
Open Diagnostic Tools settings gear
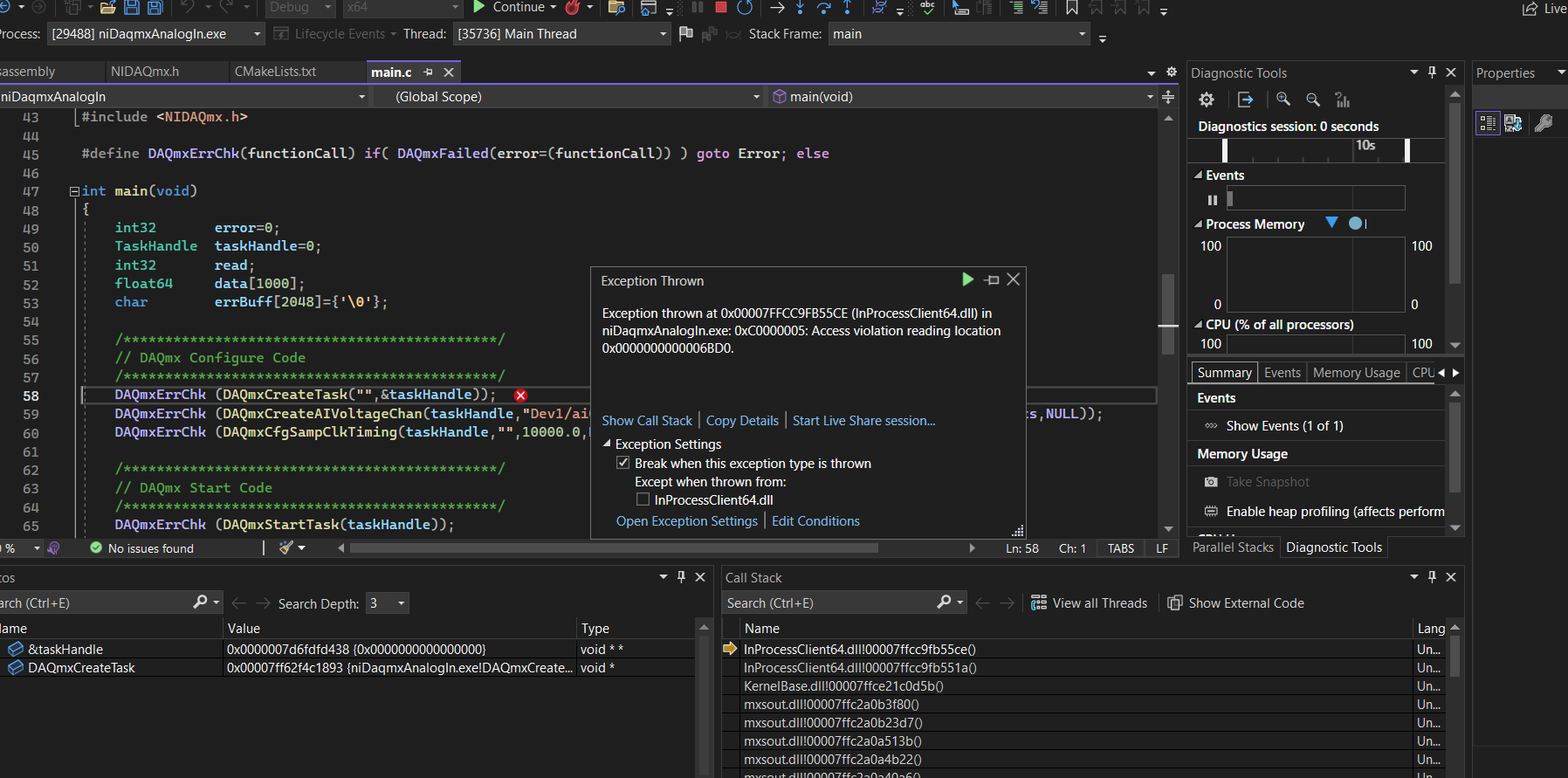(x=1207, y=100)
